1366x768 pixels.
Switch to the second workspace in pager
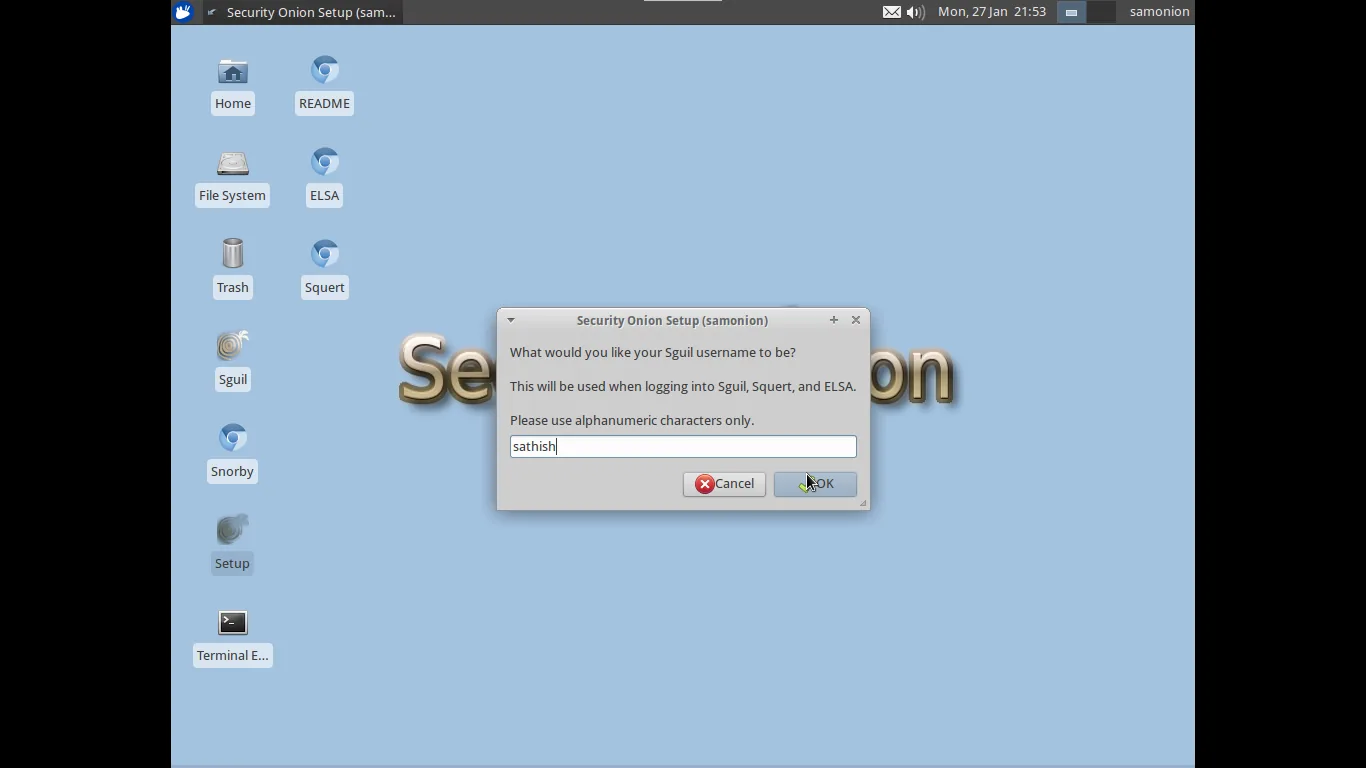(1101, 12)
